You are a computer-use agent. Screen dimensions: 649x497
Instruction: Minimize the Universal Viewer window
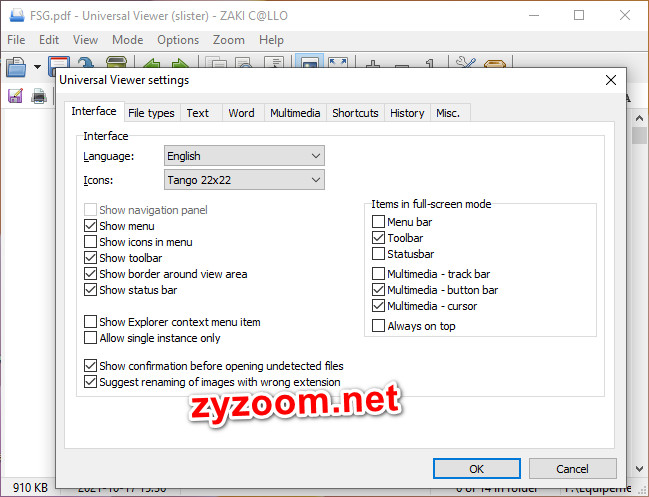534,15
